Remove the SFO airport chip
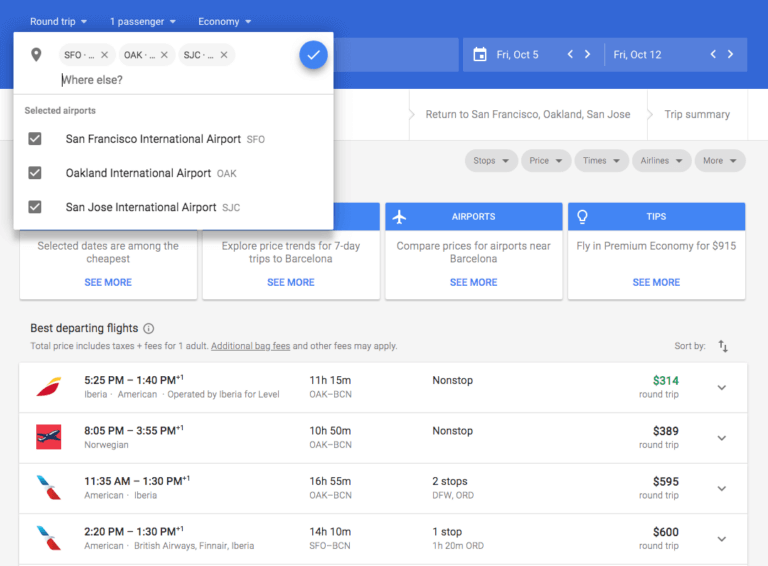 point(104,55)
